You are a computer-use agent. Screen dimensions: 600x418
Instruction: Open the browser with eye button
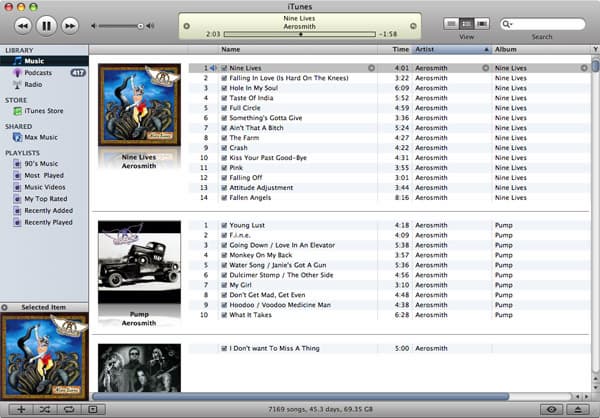(551, 409)
